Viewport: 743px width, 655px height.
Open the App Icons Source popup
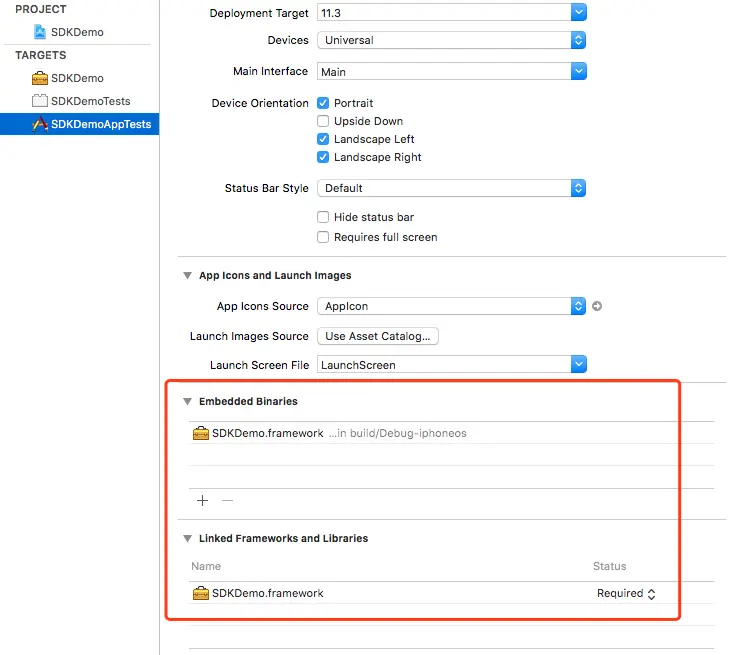452,306
